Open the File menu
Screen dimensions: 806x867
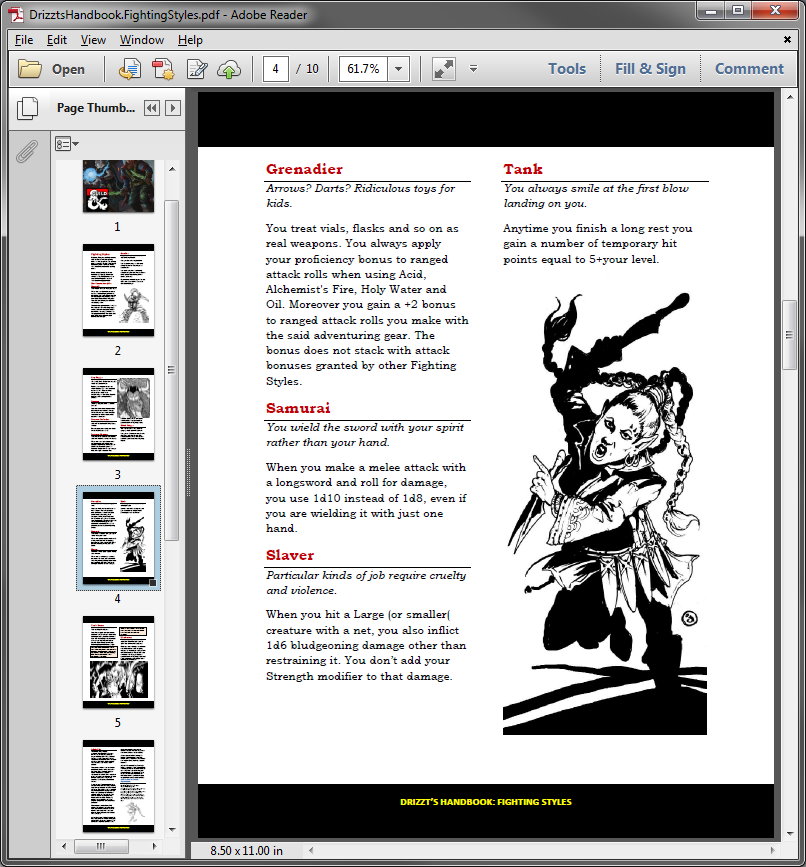click(x=24, y=40)
